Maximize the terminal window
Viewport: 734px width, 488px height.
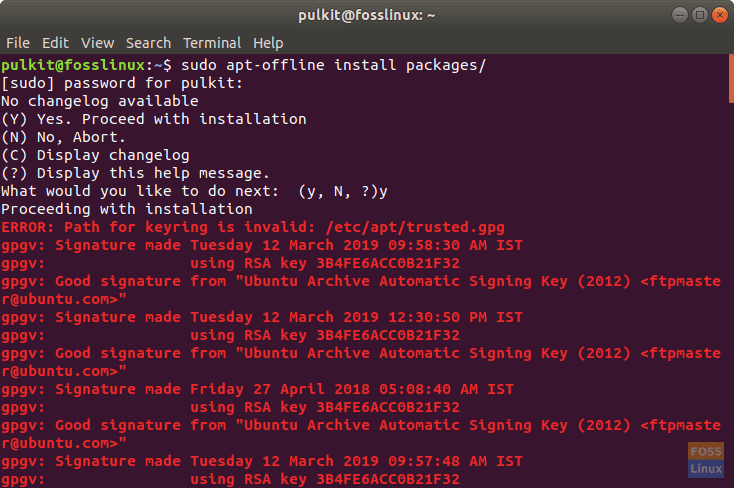700,15
